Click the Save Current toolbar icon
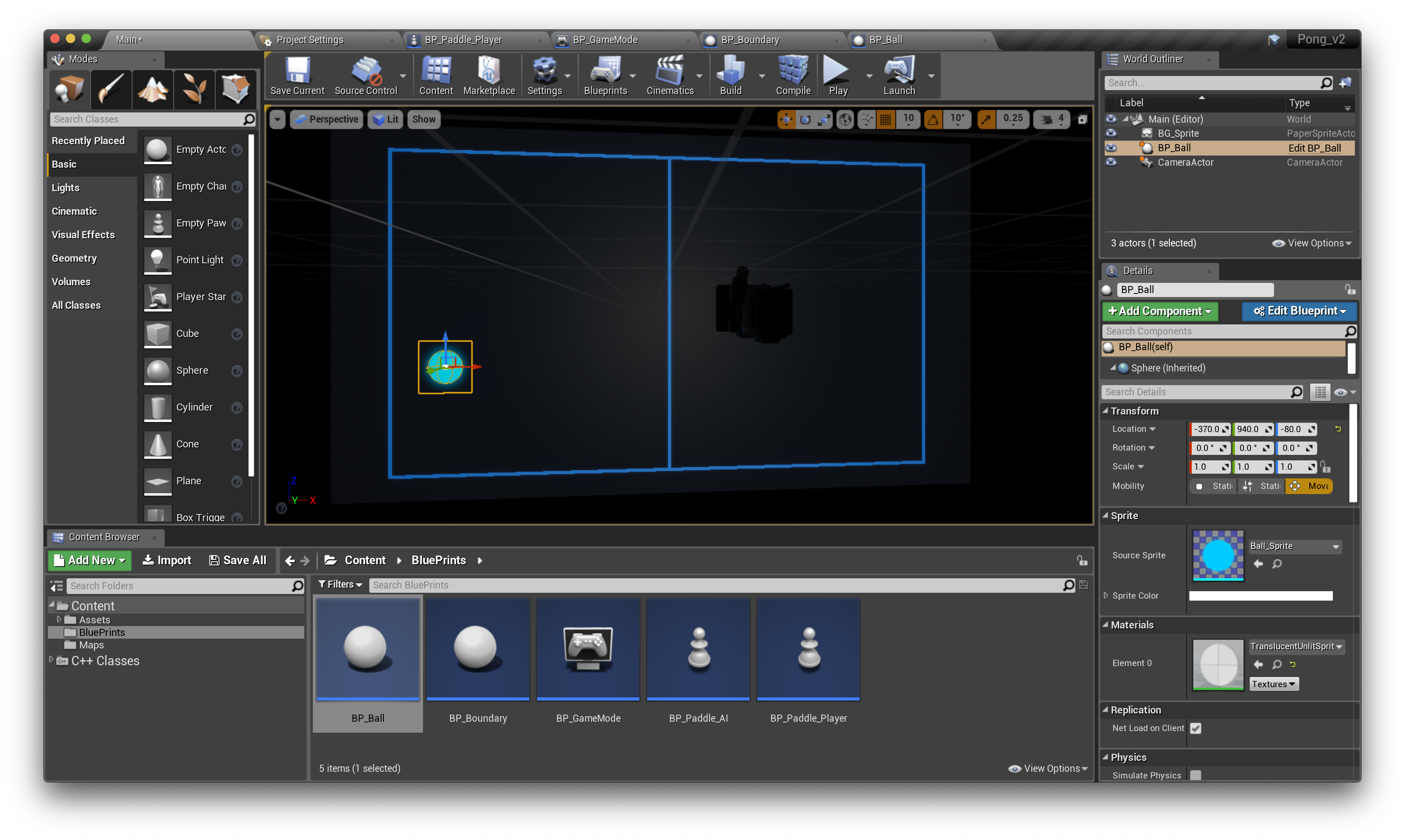The height and width of the screenshot is (840, 1405). (x=297, y=75)
